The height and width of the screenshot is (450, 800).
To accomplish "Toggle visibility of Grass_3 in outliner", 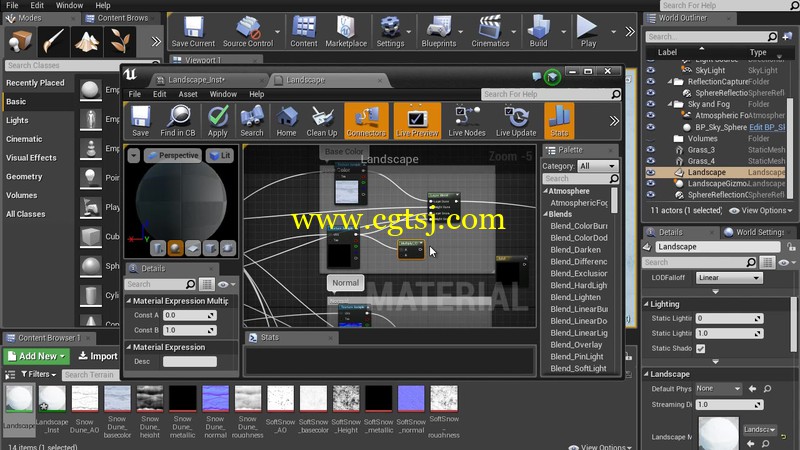I will point(651,149).
